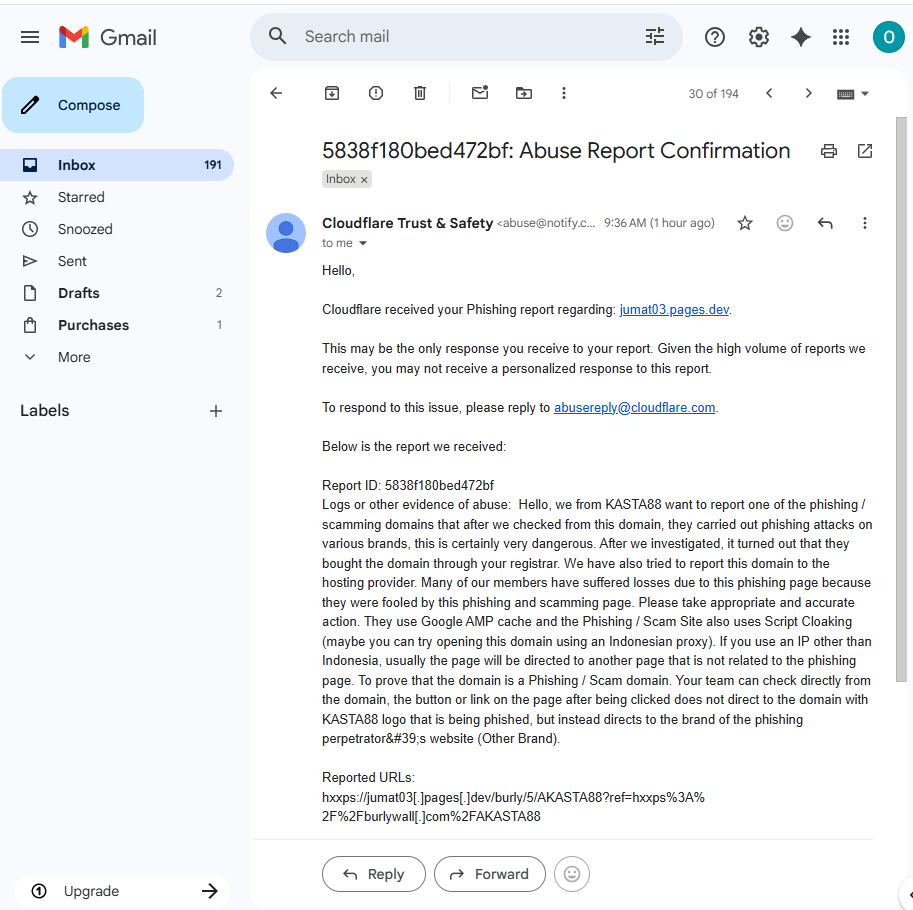The width and height of the screenshot is (913, 910).
Task: Focus the Search mail field
Action: point(466,37)
